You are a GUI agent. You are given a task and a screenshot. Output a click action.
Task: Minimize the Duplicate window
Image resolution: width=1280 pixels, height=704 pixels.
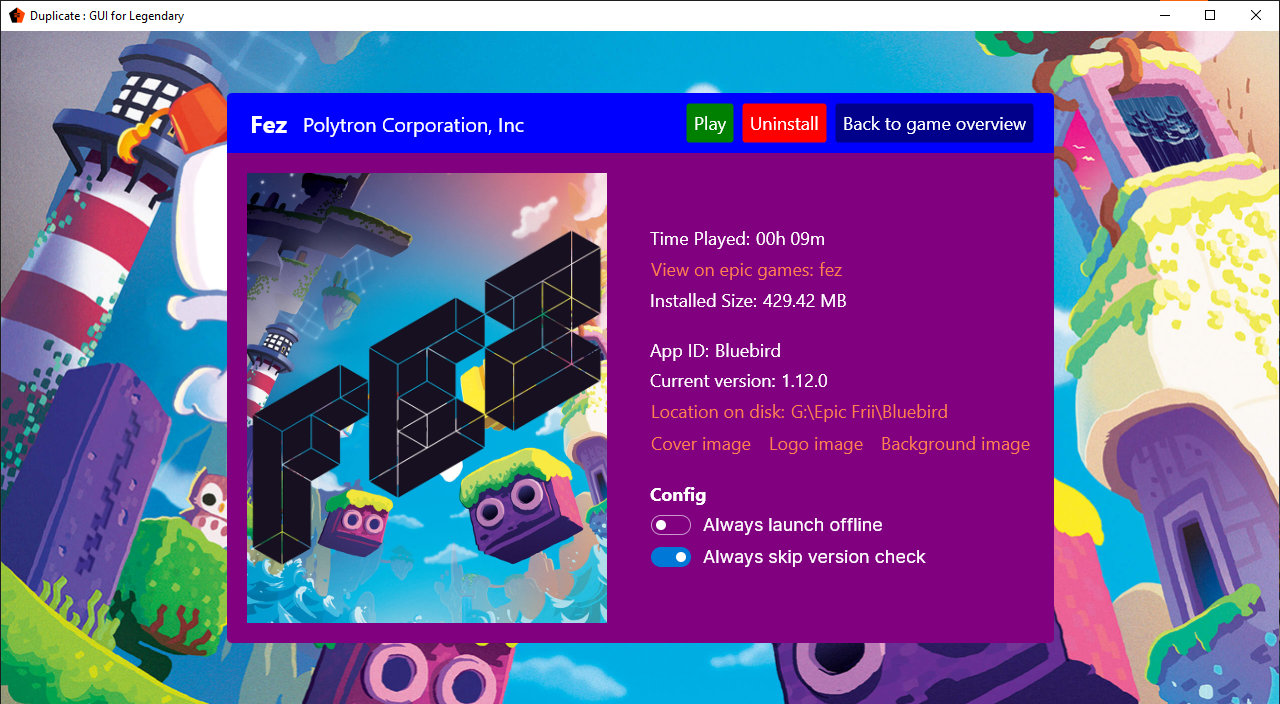[x=1164, y=16]
